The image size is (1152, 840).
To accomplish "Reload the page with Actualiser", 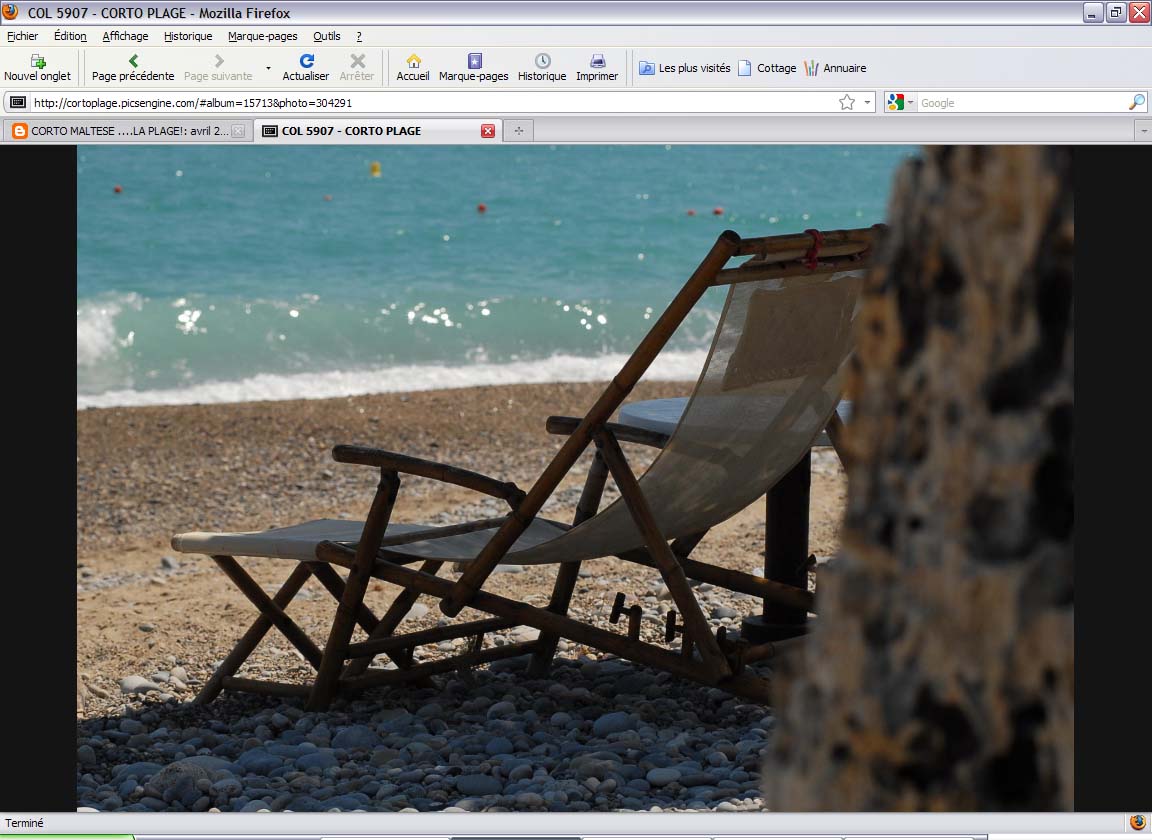I will pos(306,68).
